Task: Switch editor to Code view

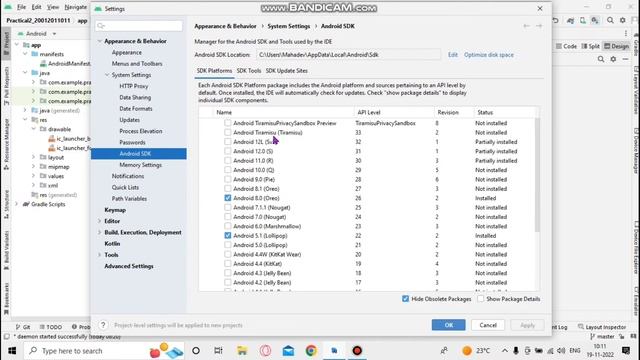Action: pos(567,46)
